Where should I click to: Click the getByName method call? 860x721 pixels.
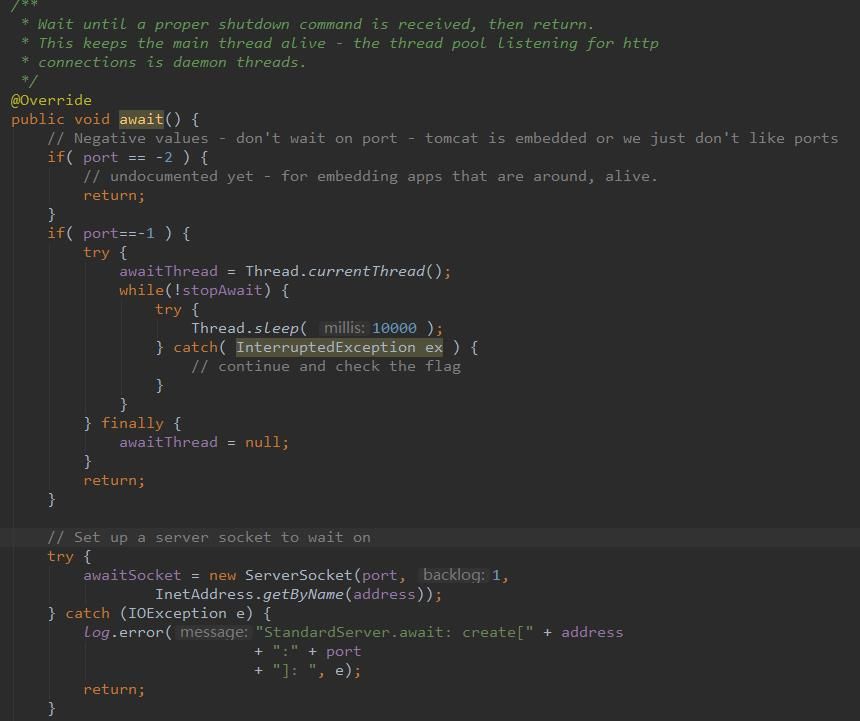pos(303,594)
